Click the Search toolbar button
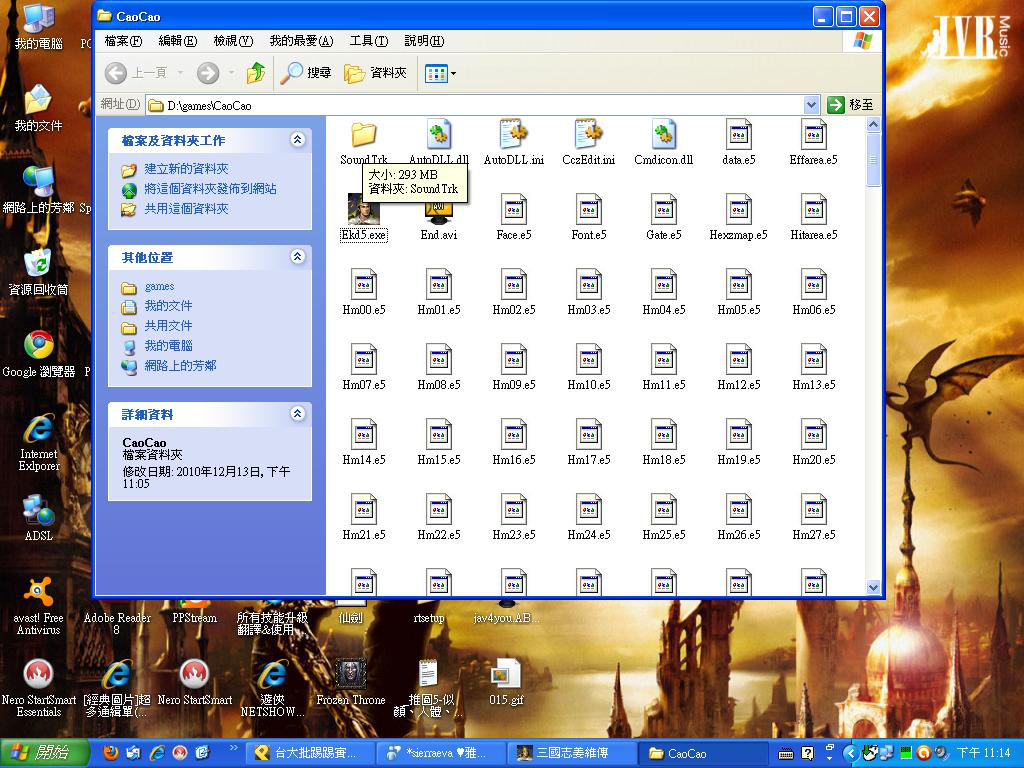Viewport: 1024px width, 768px height. click(306, 73)
